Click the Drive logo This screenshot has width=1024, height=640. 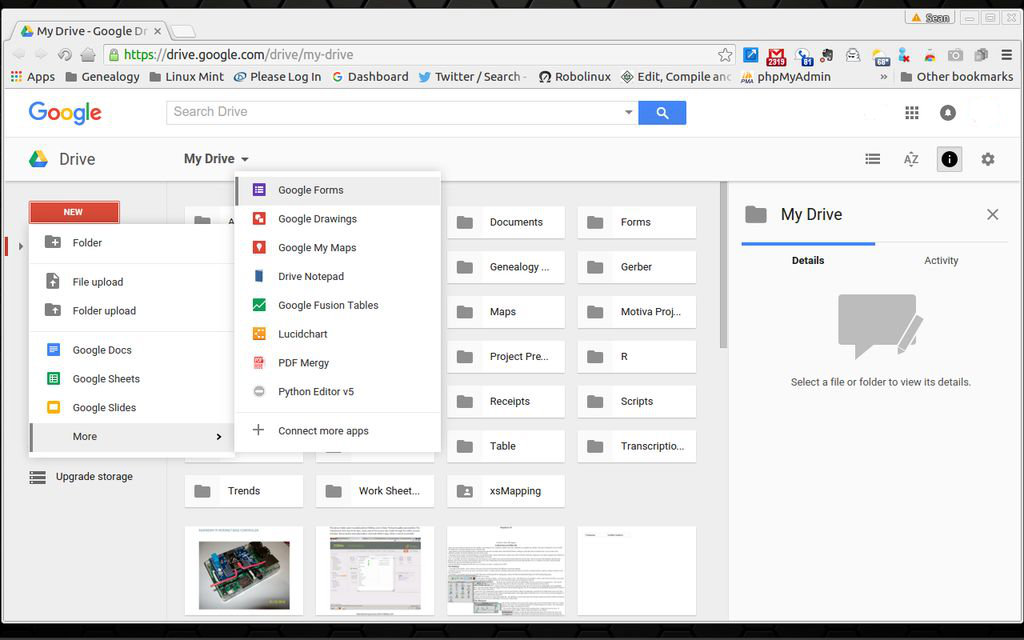[62, 159]
